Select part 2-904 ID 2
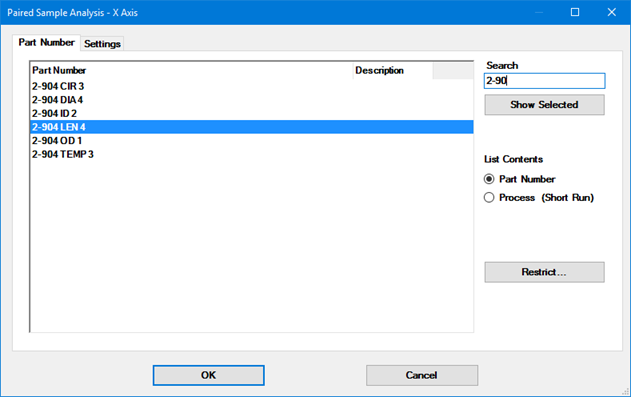This screenshot has height=397, width=631. 252,113
